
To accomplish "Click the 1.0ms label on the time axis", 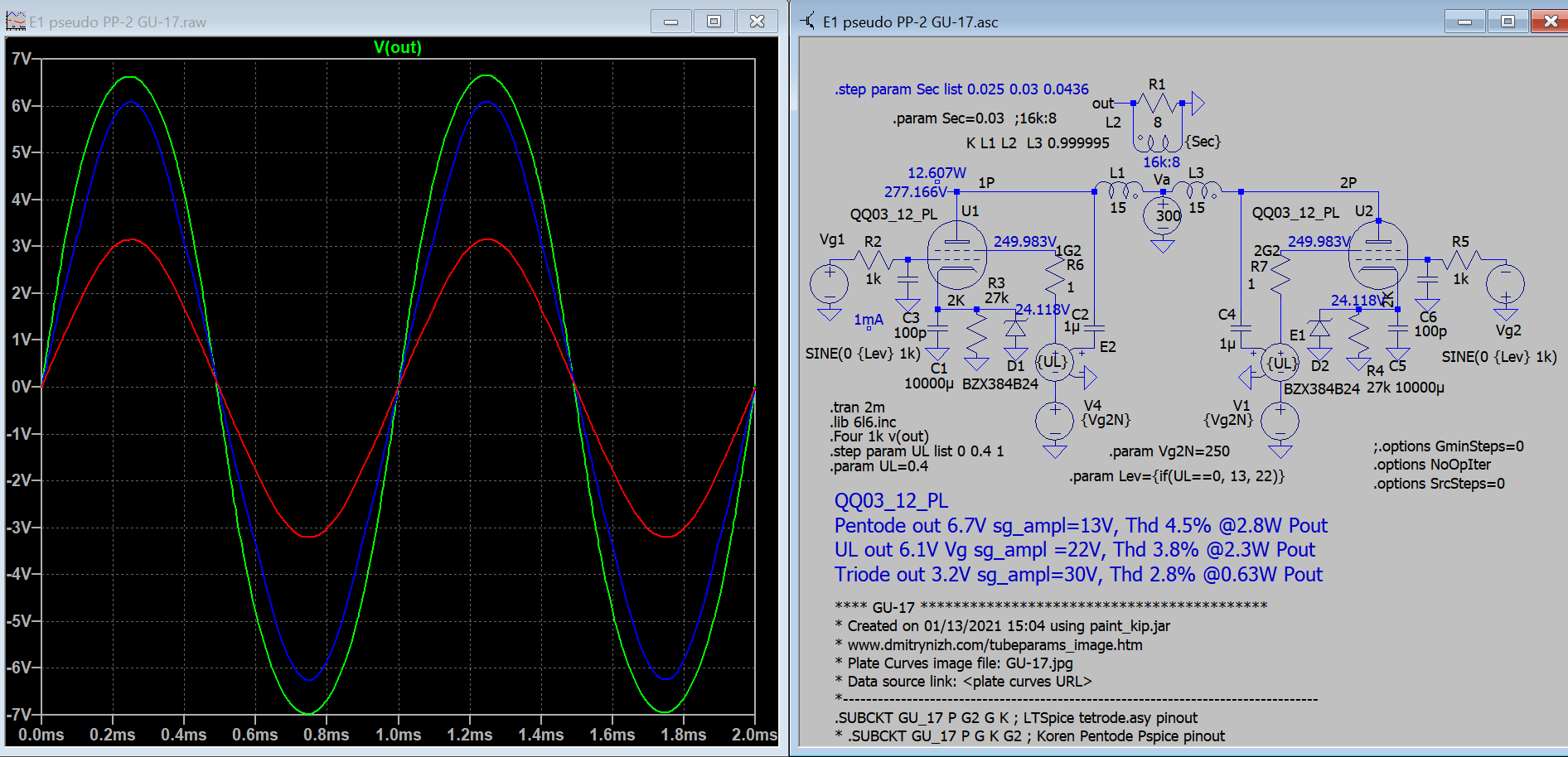I will click(399, 735).
